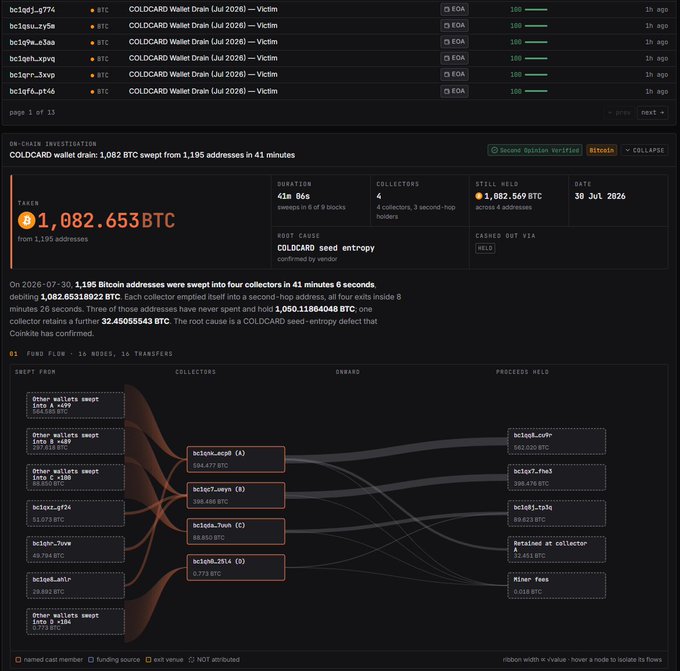Select proceeds node bc1qx7…fhe3
The image size is (680, 671).
(557, 477)
